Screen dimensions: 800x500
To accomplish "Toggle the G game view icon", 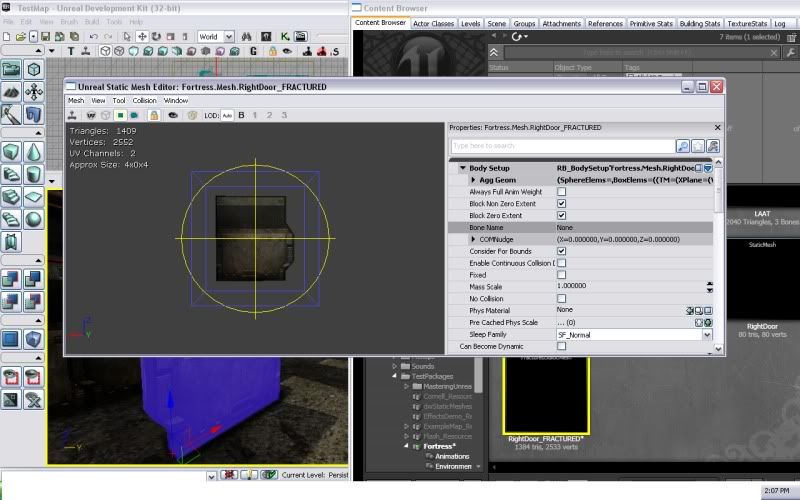I will [253, 51].
